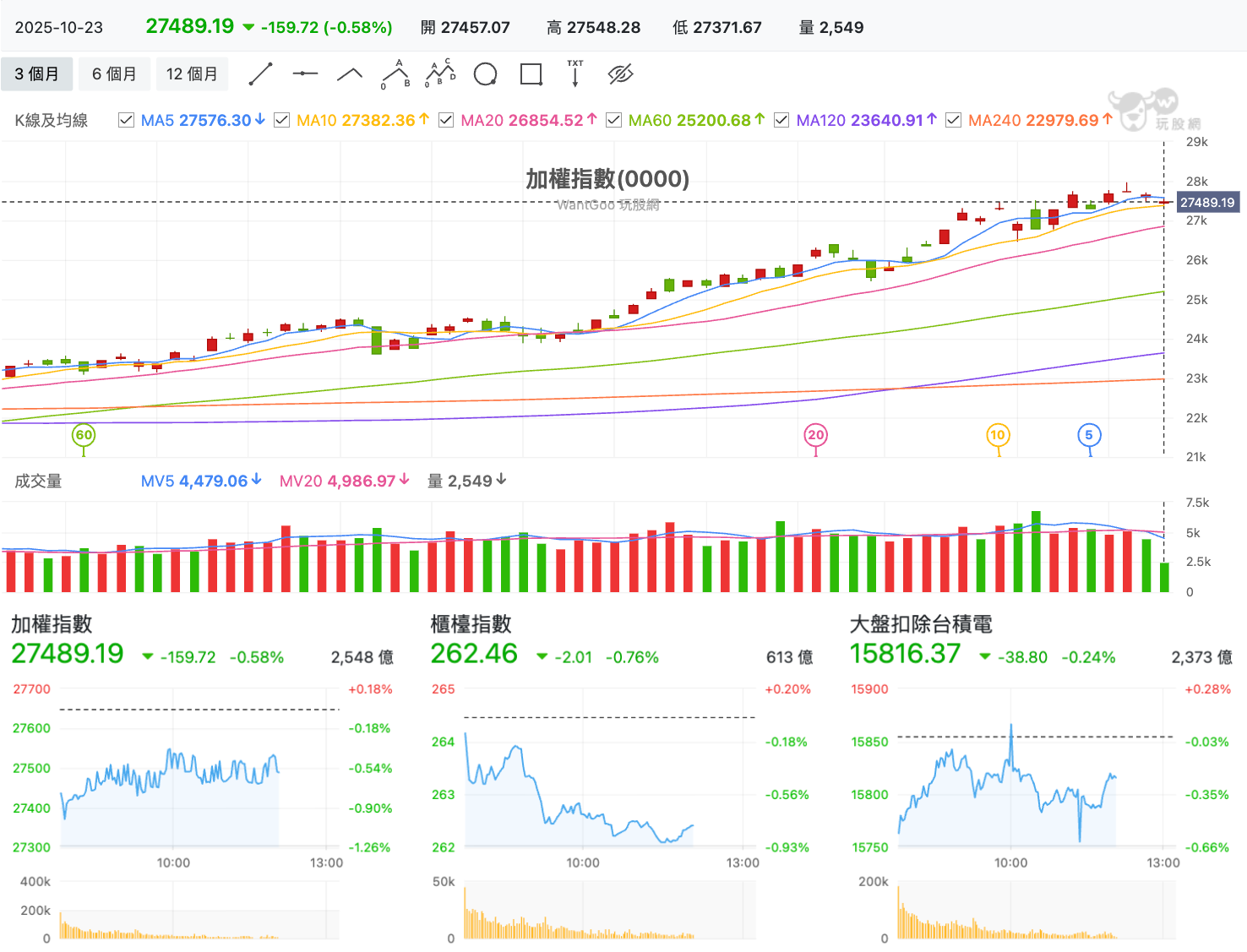Click the 20-day marker on the chart
Screen dimensions: 1247x952
tap(815, 435)
